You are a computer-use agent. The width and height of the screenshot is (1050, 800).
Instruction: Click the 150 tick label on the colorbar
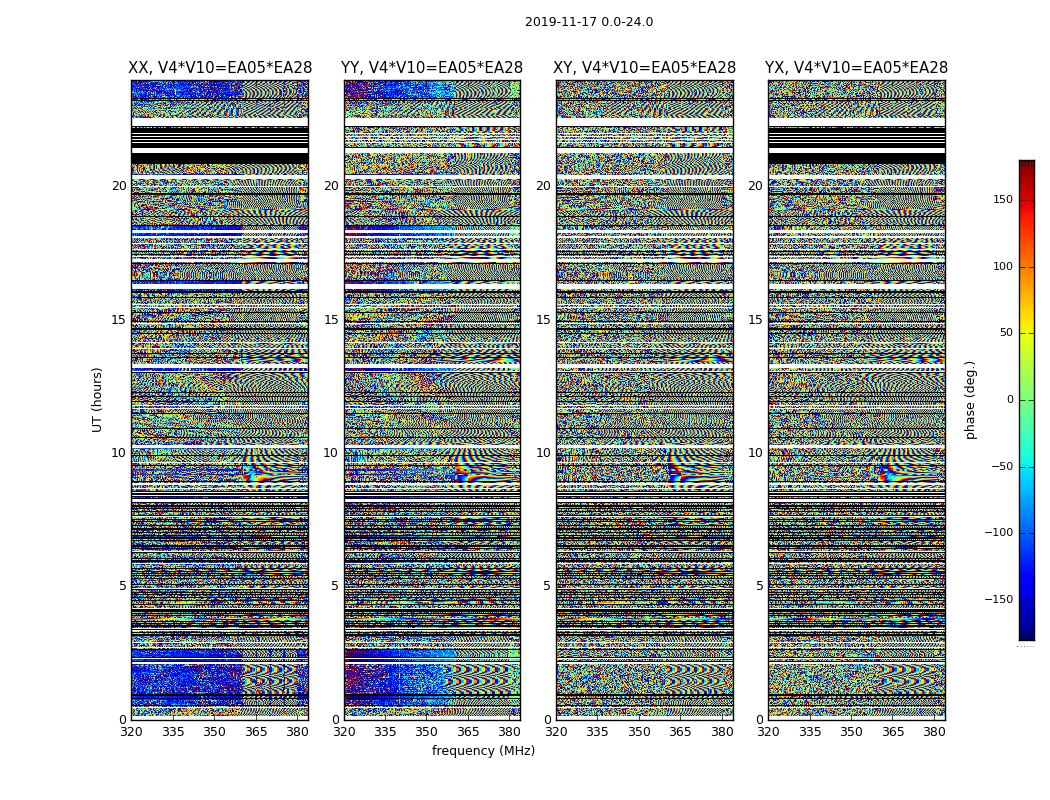click(x=1001, y=200)
